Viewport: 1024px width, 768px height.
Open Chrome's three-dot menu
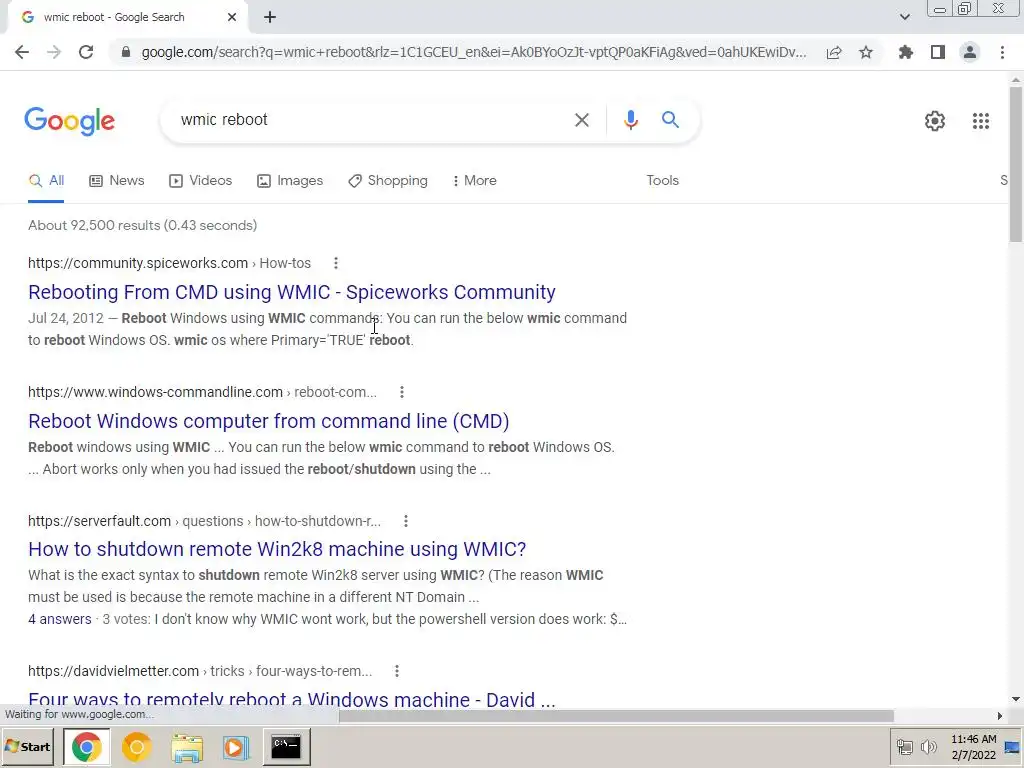tap(1002, 52)
